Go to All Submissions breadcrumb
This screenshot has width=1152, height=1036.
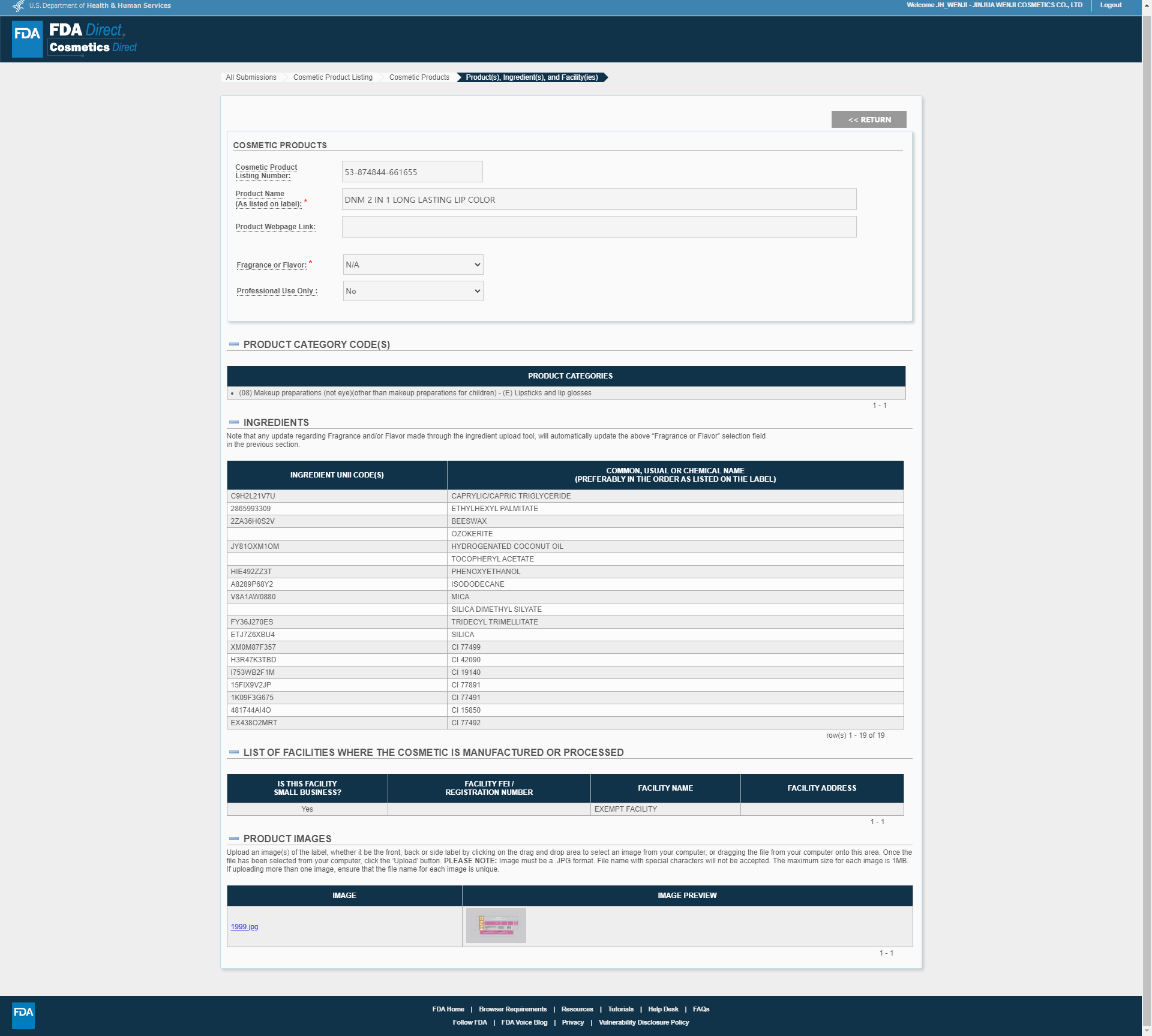click(251, 77)
